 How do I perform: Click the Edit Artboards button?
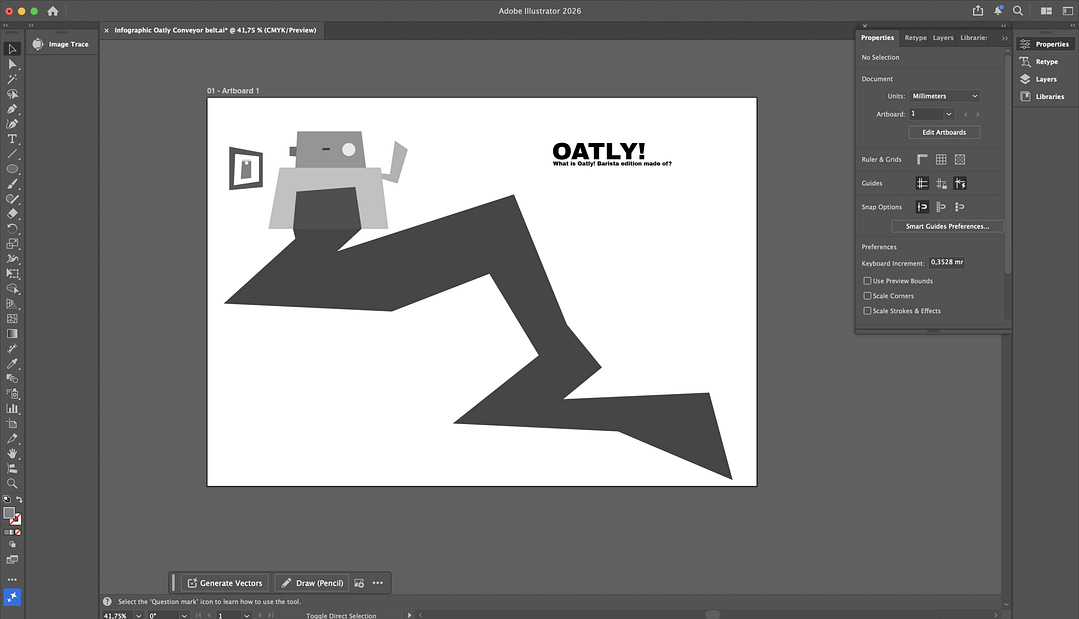(x=943, y=132)
